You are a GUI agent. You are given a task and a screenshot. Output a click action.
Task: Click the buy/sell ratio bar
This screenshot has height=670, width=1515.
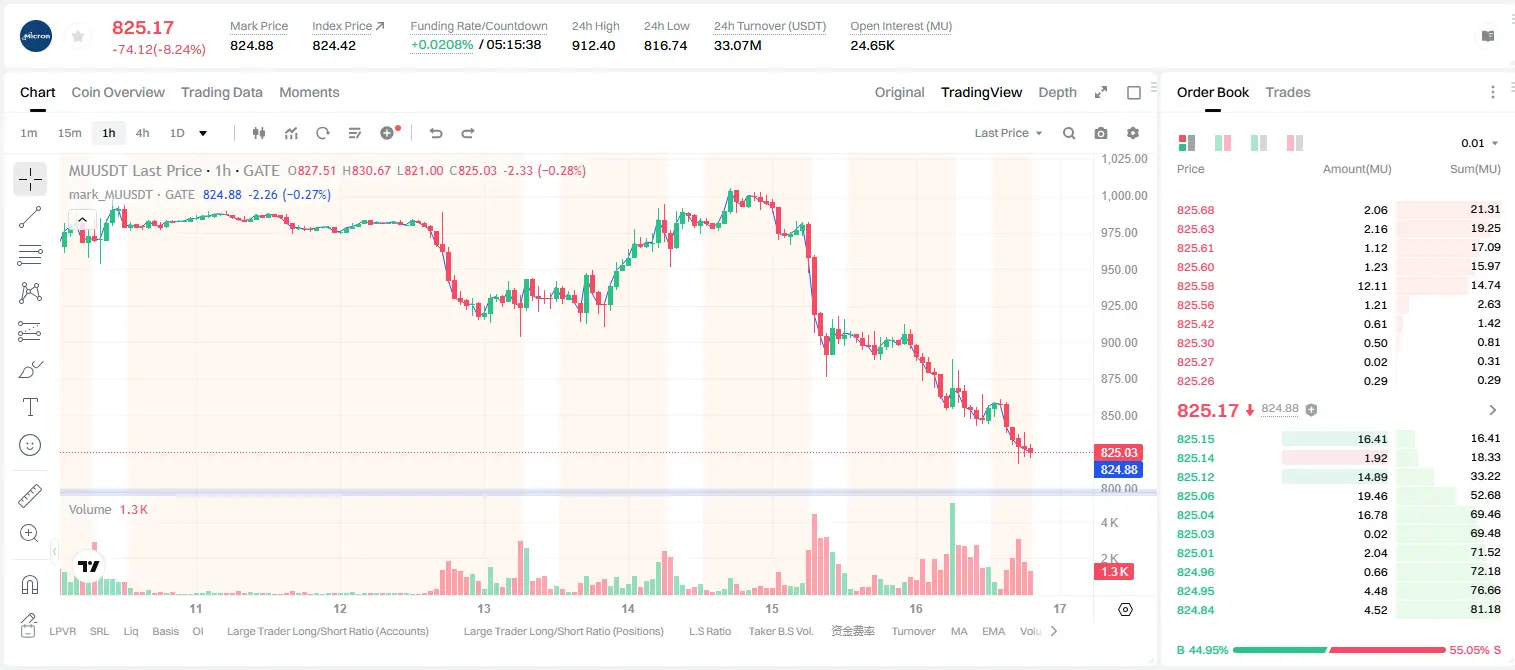pyautogui.click(x=1339, y=650)
